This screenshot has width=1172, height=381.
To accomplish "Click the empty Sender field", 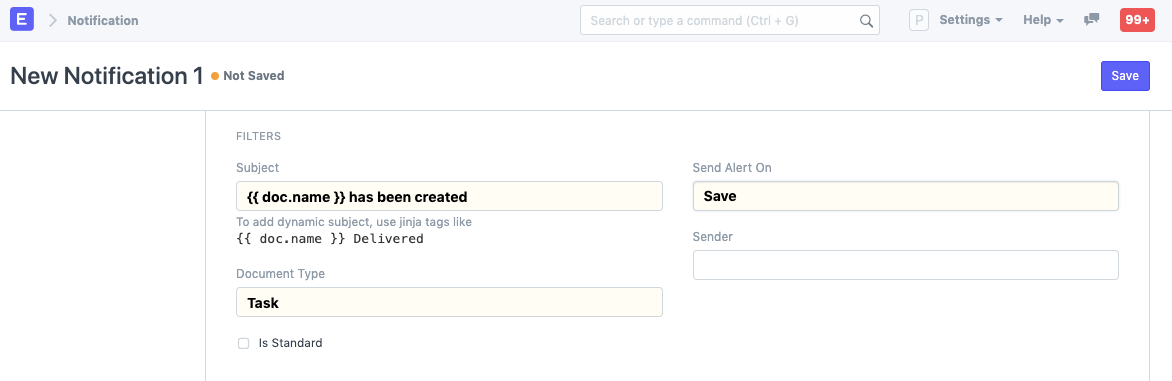I will pyautogui.click(x=905, y=265).
